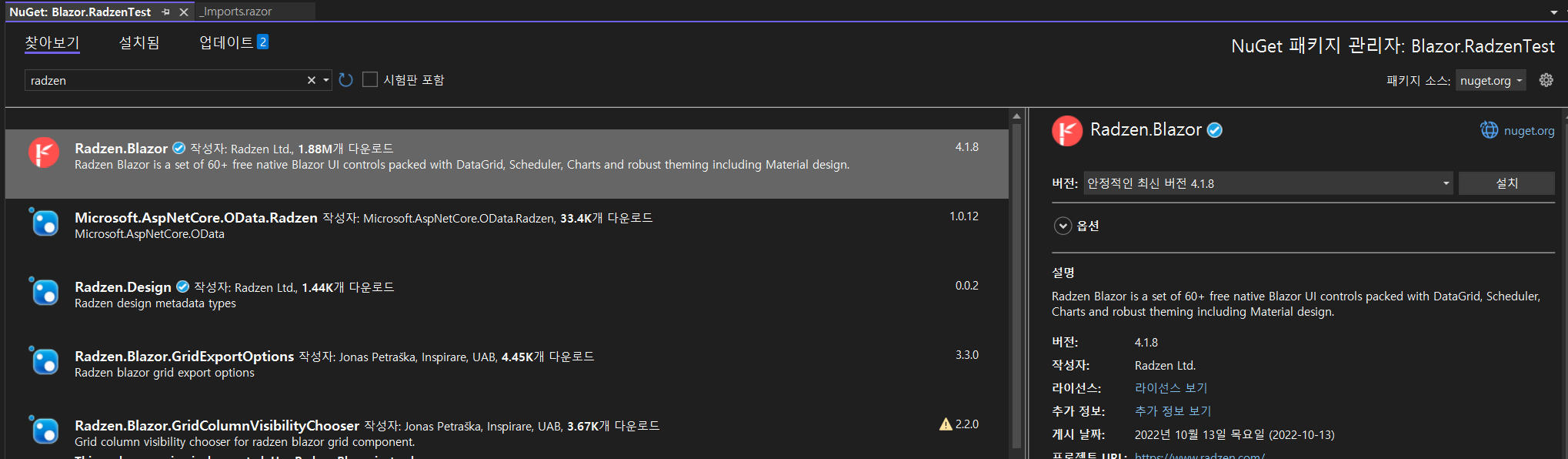Select Radzen.Blazor.GridExportOptions package title
The width and height of the screenshot is (1568, 459).
pyautogui.click(x=185, y=356)
